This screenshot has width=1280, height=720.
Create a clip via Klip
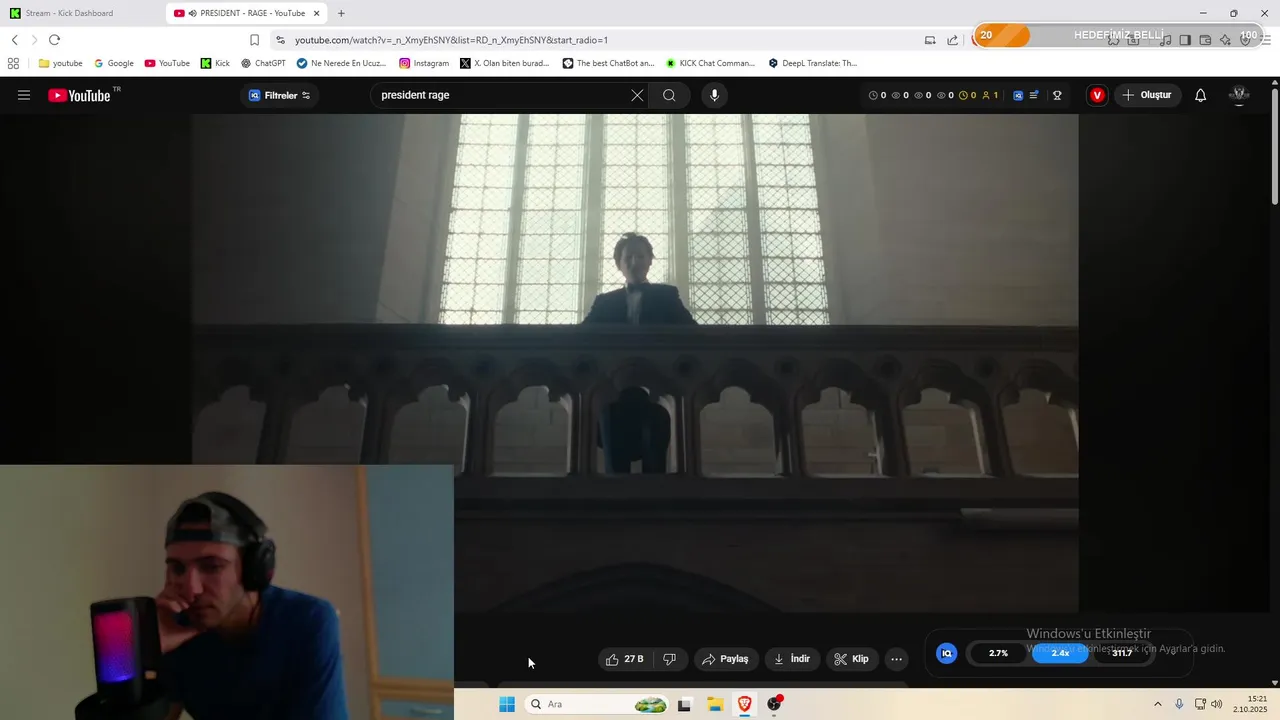tap(852, 659)
